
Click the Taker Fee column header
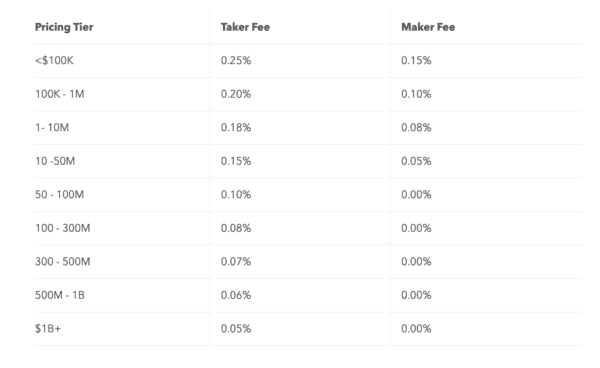coord(245,27)
